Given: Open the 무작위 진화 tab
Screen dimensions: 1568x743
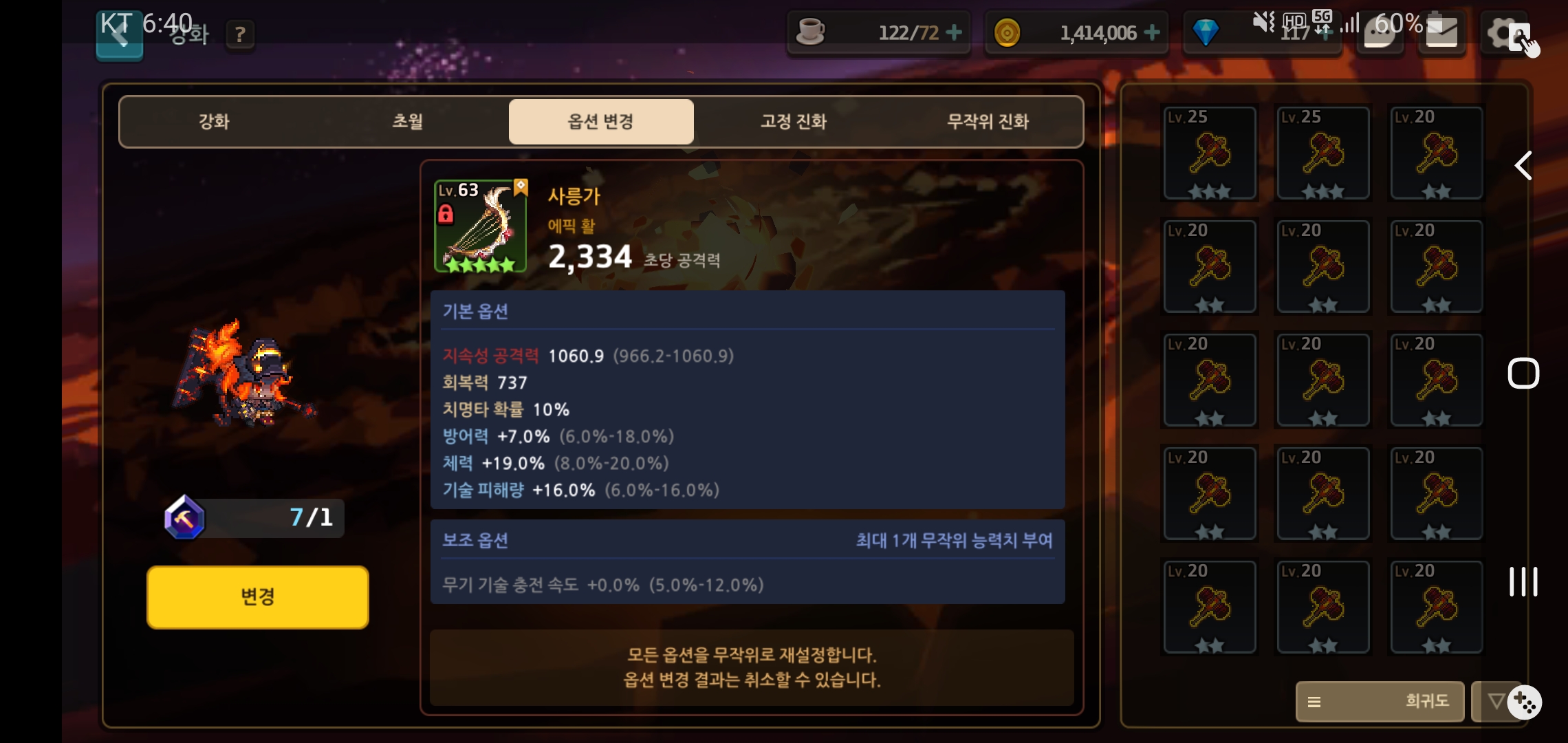Looking at the screenshot, I should coord(988,122).
